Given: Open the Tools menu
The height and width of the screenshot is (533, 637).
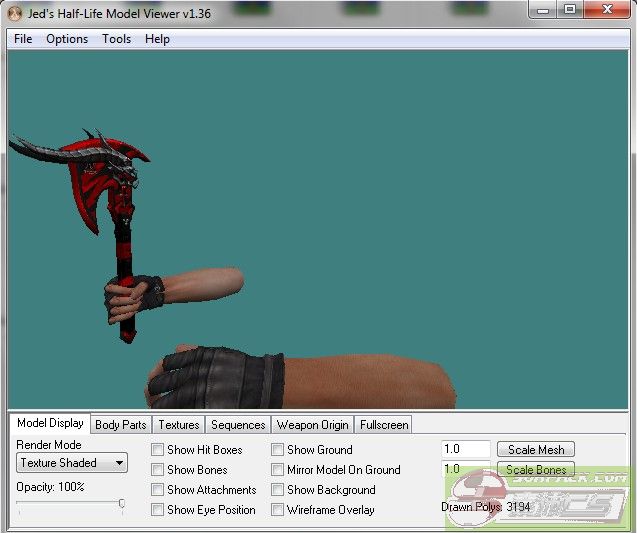Looking at the screenshot, I should pyautogui.click(x=116, y=39).
